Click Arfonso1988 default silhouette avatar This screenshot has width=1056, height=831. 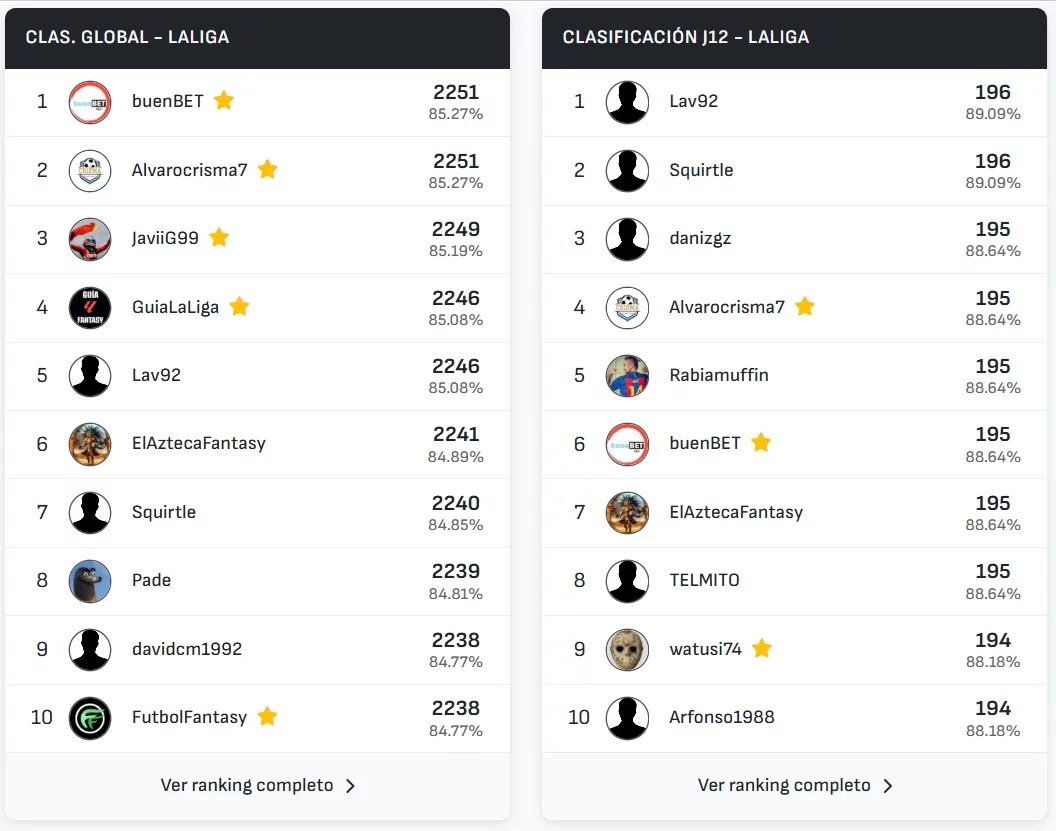pos(627,718)
